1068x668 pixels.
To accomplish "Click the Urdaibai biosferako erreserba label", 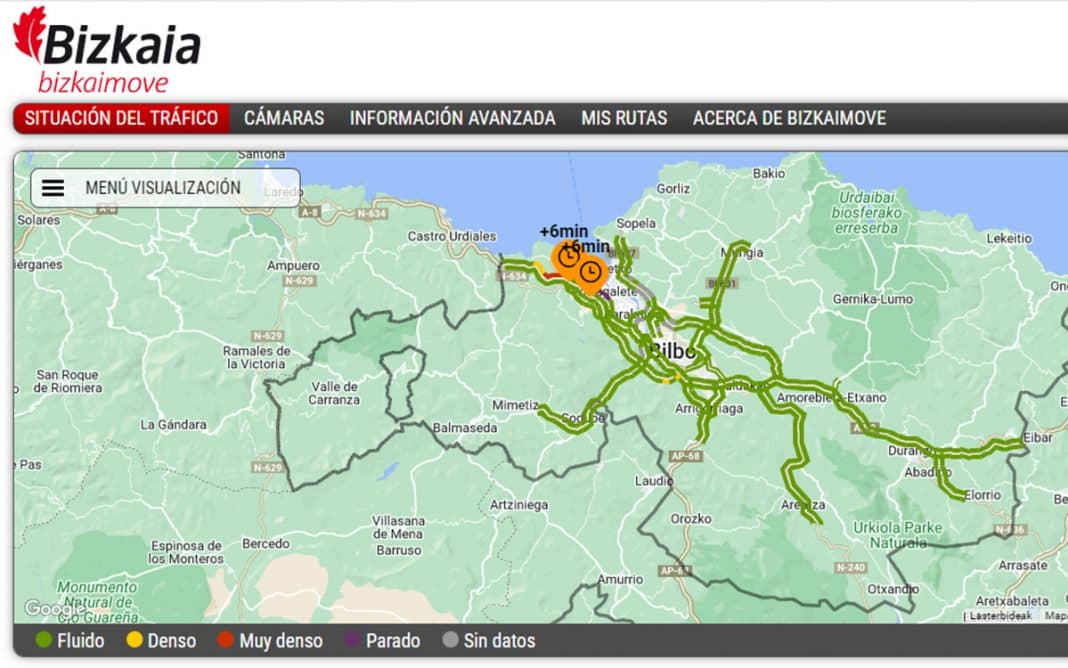I will 866,212.
